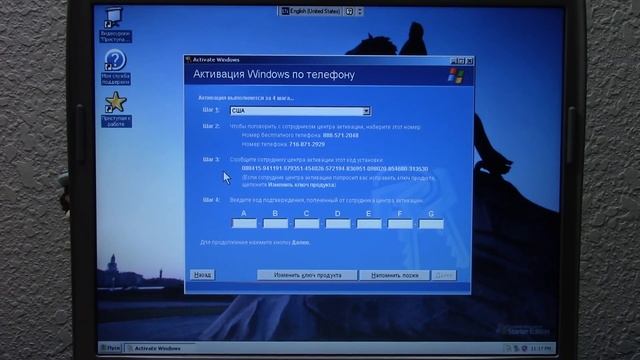Focus confirmation code field E

(369, 224)
